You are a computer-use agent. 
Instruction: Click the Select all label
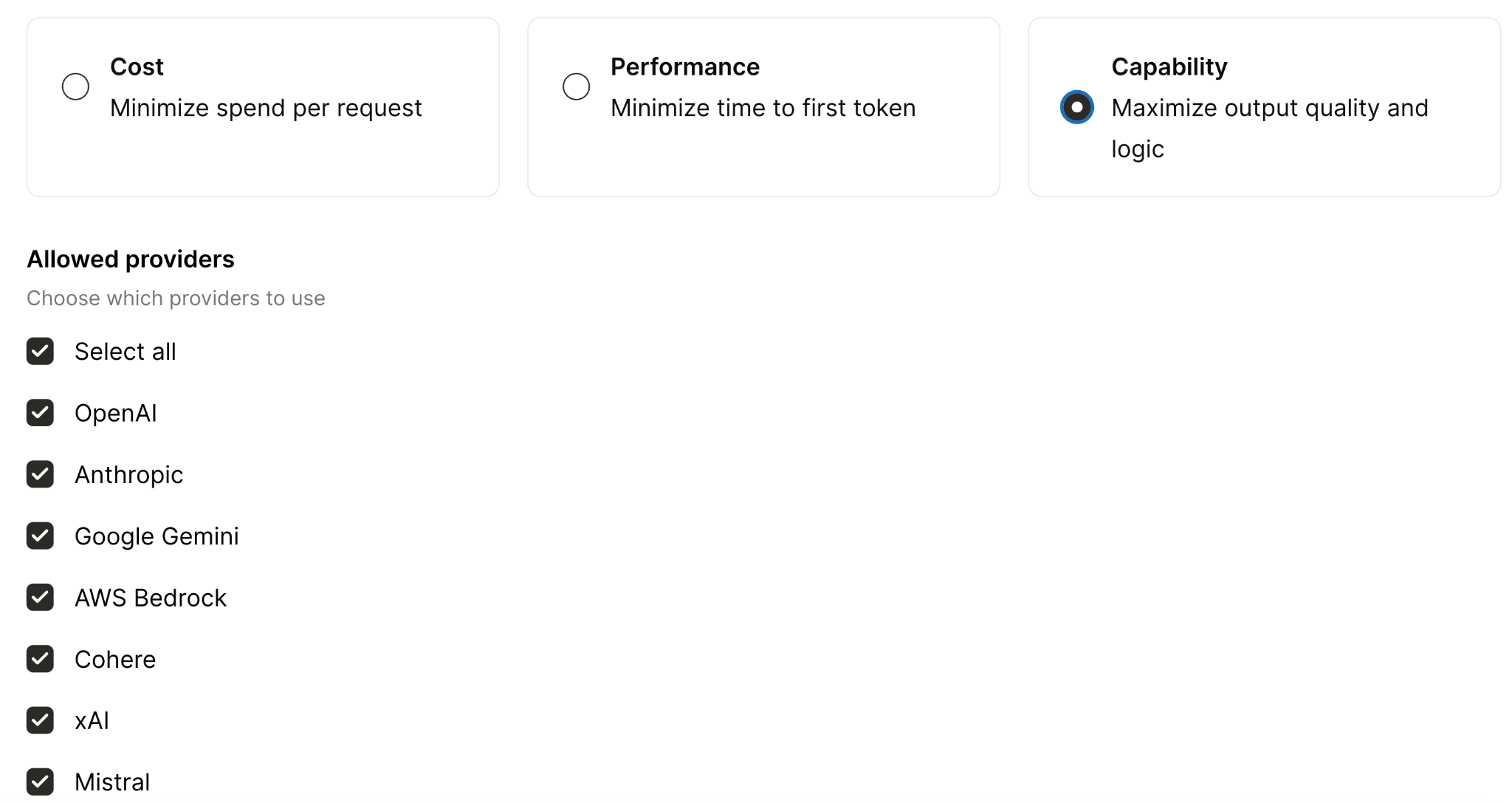(126, 352)
